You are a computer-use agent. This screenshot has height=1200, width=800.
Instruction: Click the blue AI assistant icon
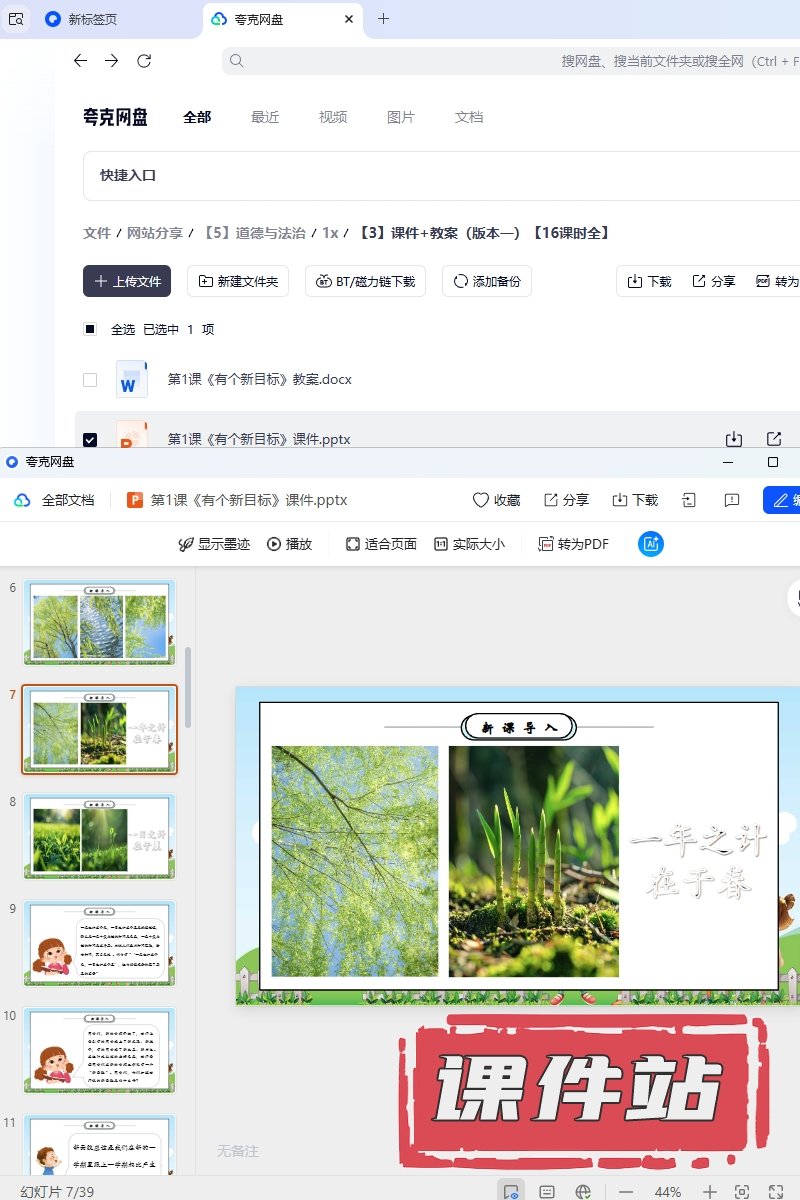(651, 544)
